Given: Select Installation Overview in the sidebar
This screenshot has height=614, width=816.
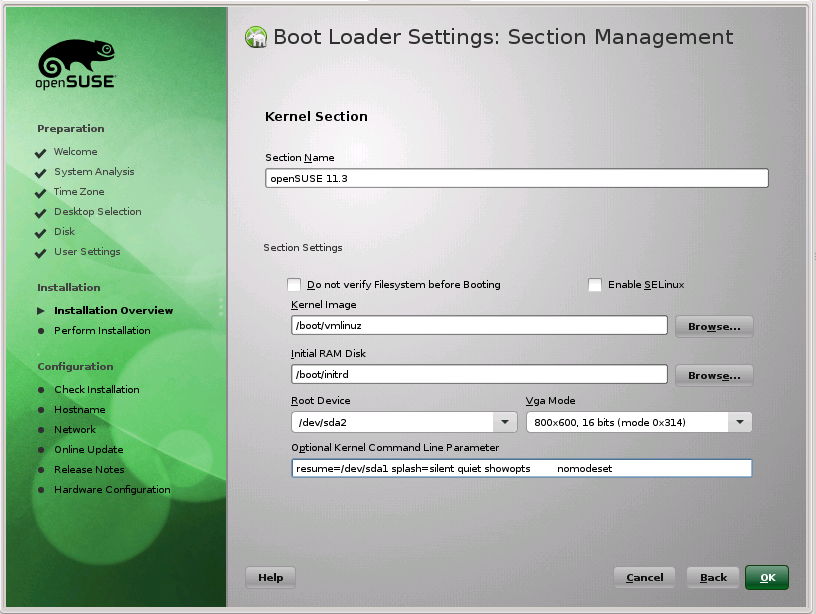Looking at the screenshot, I should [x=113, y=311].
